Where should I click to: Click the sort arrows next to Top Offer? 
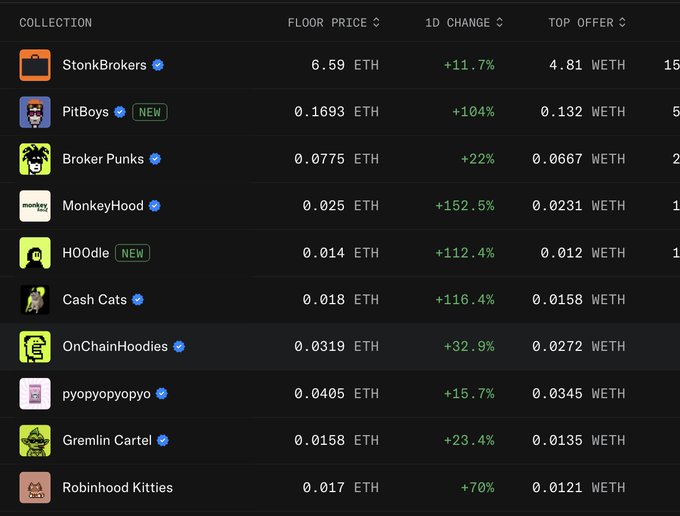click(622, 23)
